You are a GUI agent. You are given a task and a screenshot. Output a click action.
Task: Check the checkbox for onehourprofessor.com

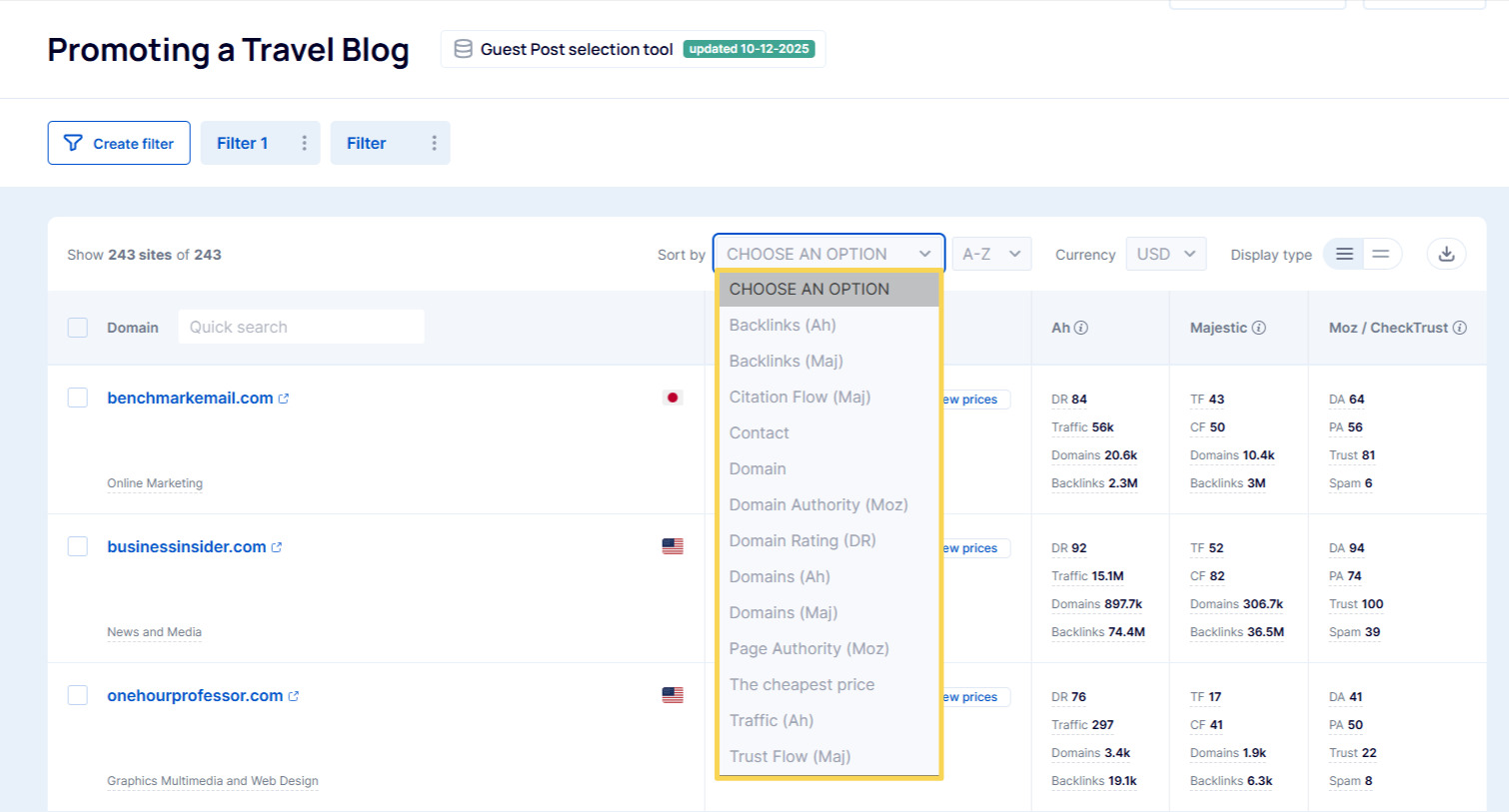click(77, 695)
